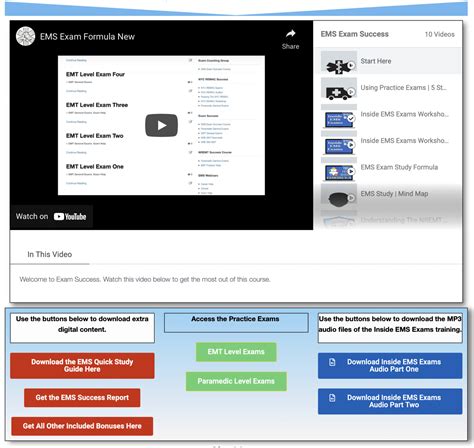Viewport: 474px width, 448px height.
Task: Click document icon on Audio Part Two button
Action: click(x=332, y=398)
